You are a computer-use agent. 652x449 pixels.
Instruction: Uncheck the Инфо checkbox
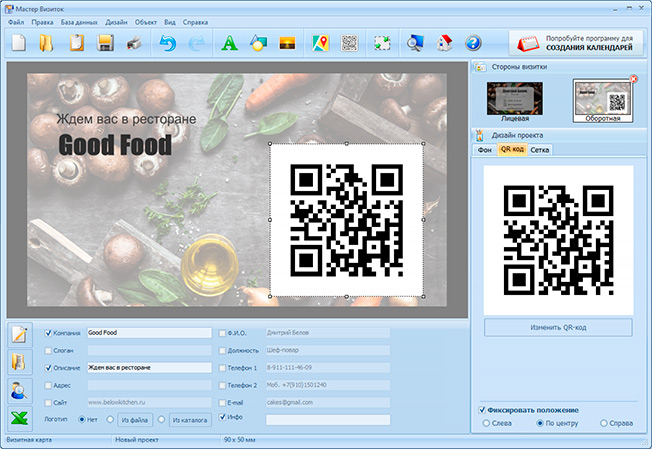click(x=222, y=417)
